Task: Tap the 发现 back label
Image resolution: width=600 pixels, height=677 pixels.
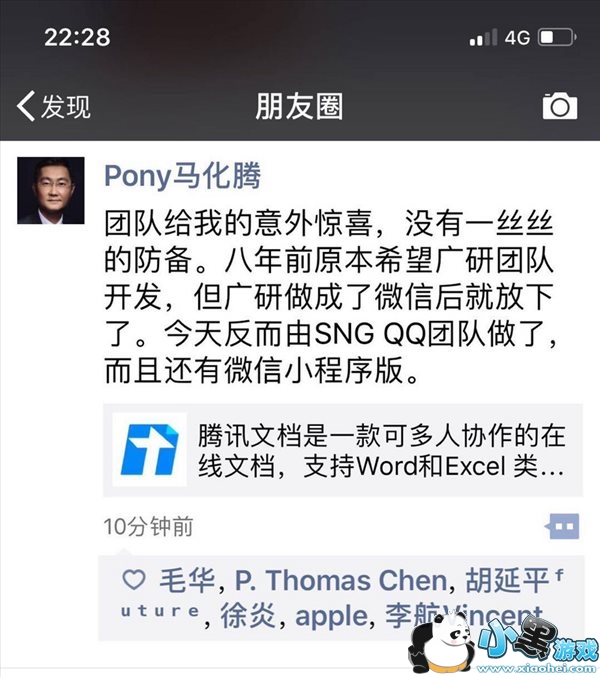Action: click(x=66, y=106)
